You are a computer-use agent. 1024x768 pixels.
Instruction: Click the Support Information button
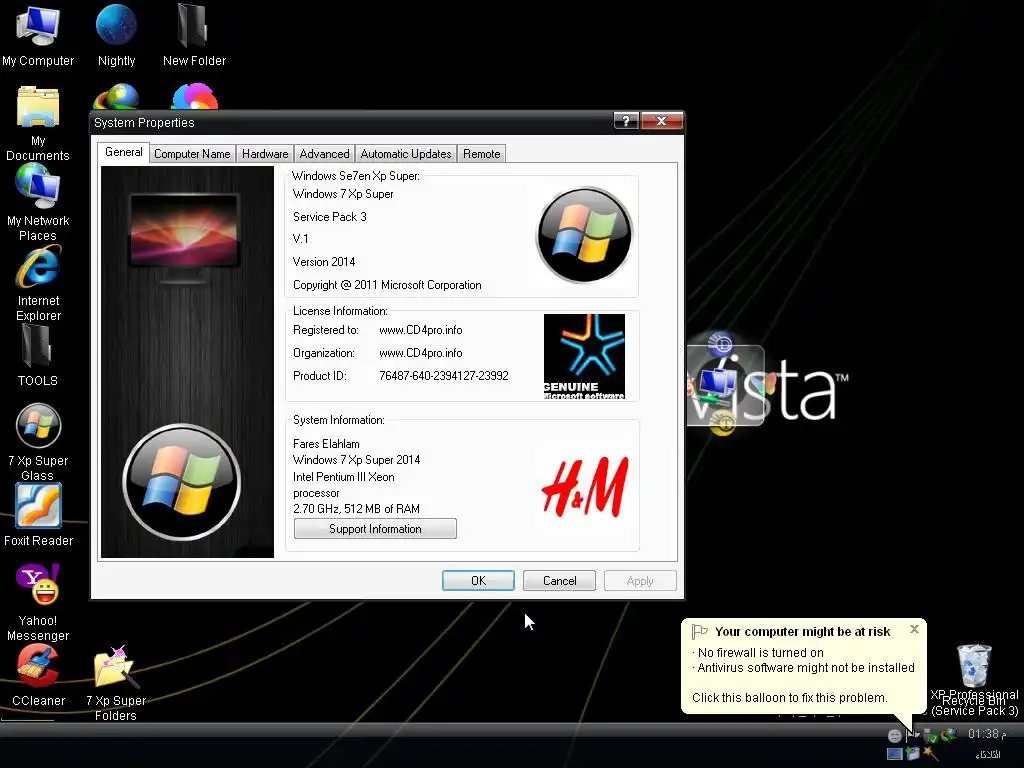pos(375,529)
